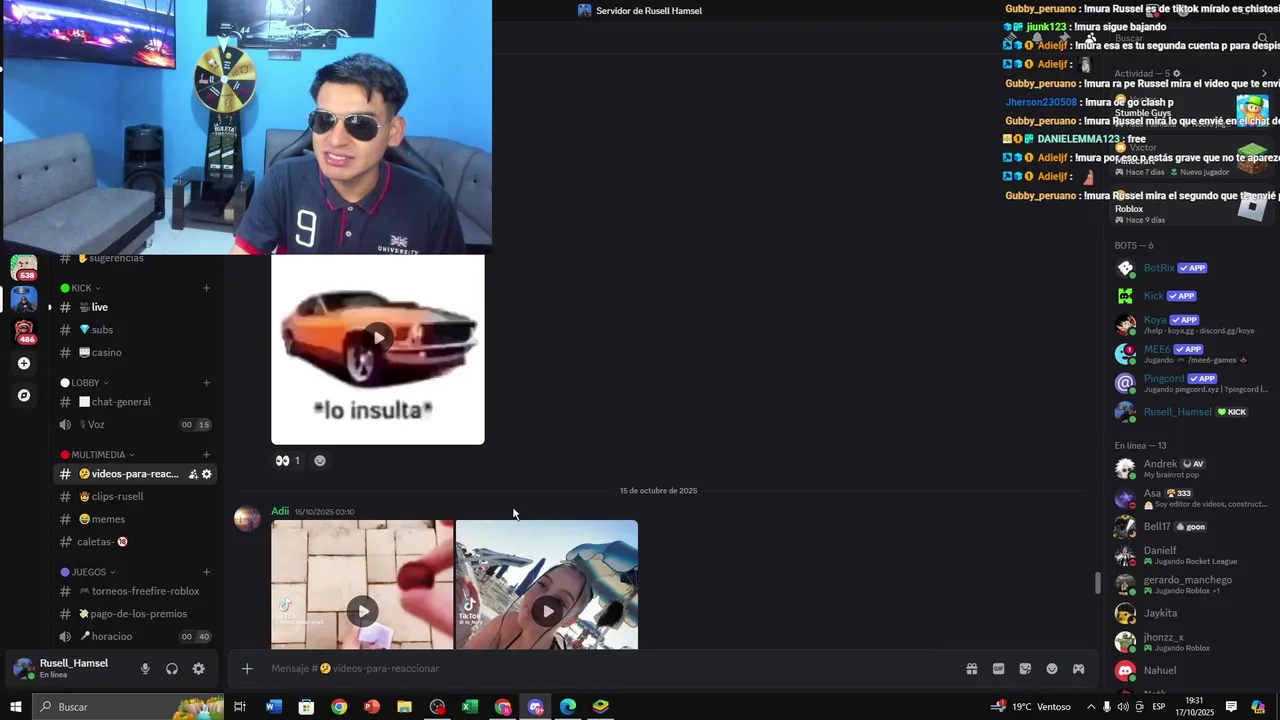Open the GIF picker

pyautogui.click(x=998, y=669)
